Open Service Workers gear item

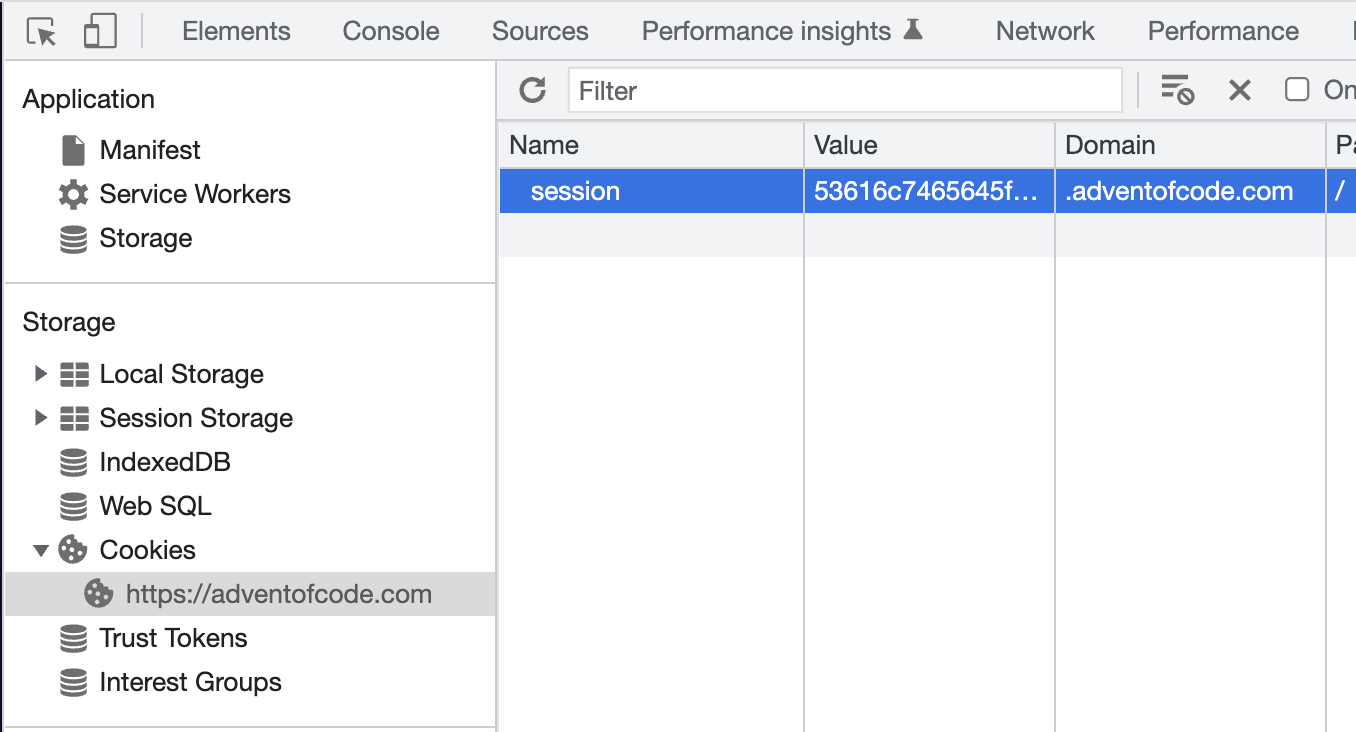click(x=174, y=194)
